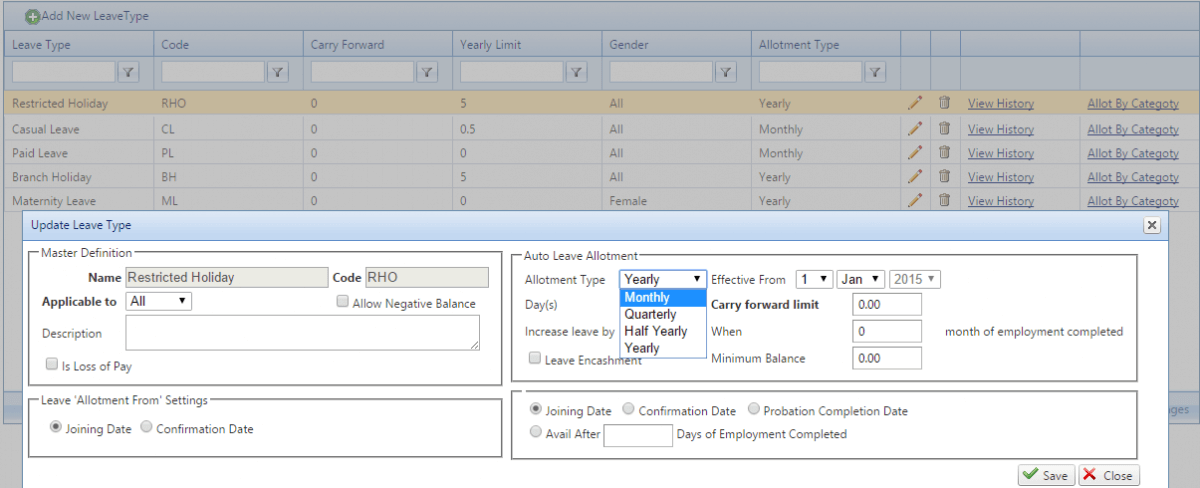Delete Maternity Leave row with trash icon
The width and height of the screenshot is (1200, 488).
tap(944, 200)
